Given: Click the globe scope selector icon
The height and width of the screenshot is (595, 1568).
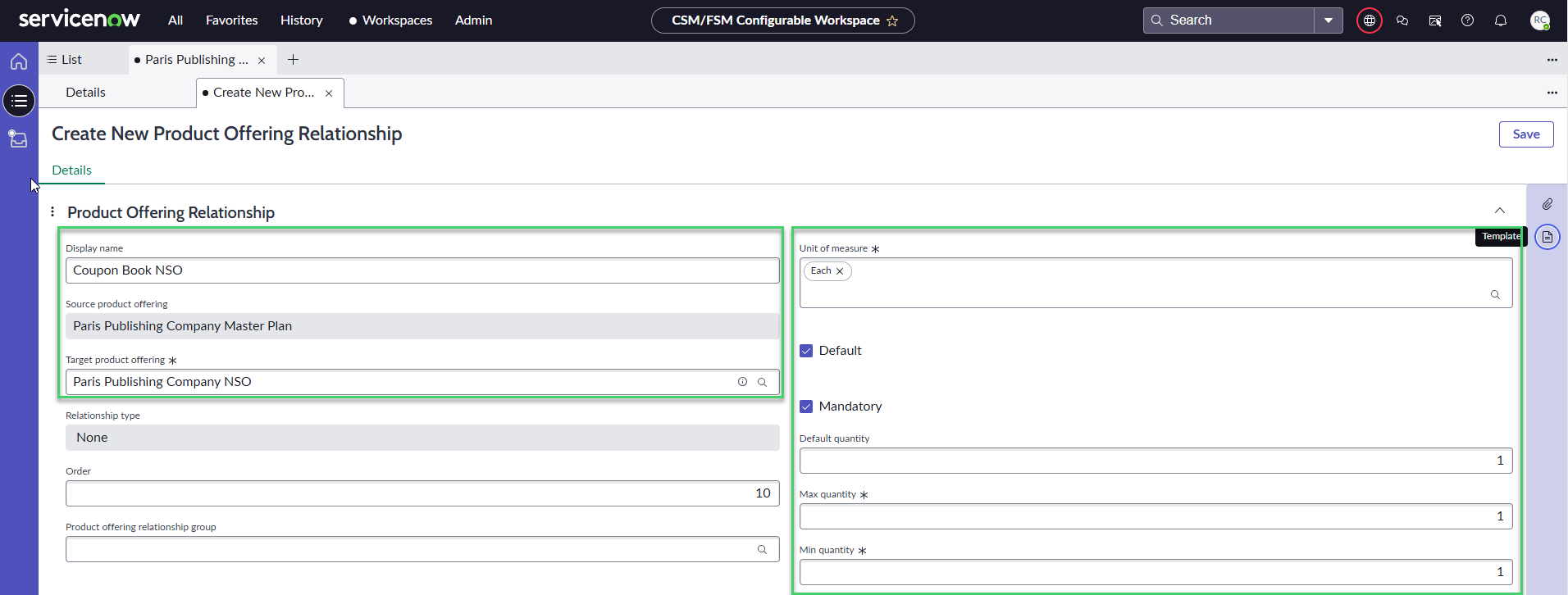Looking at the screenshot, I should pyautogui.click(x=1369, y=20).
